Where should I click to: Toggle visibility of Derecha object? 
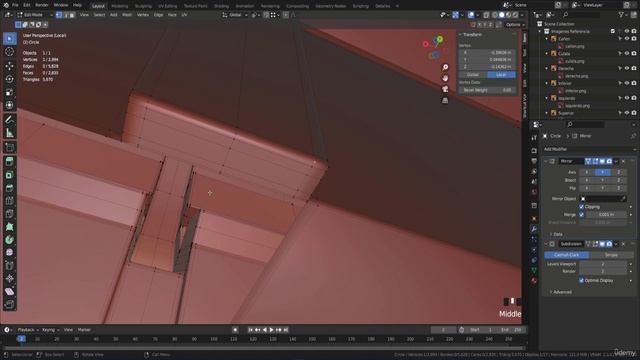pos(627,68)
